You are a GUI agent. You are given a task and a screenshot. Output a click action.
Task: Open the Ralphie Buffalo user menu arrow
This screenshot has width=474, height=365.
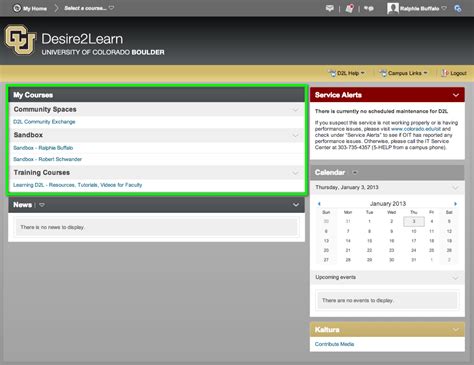pyautogui.click(x=444, y=8)
